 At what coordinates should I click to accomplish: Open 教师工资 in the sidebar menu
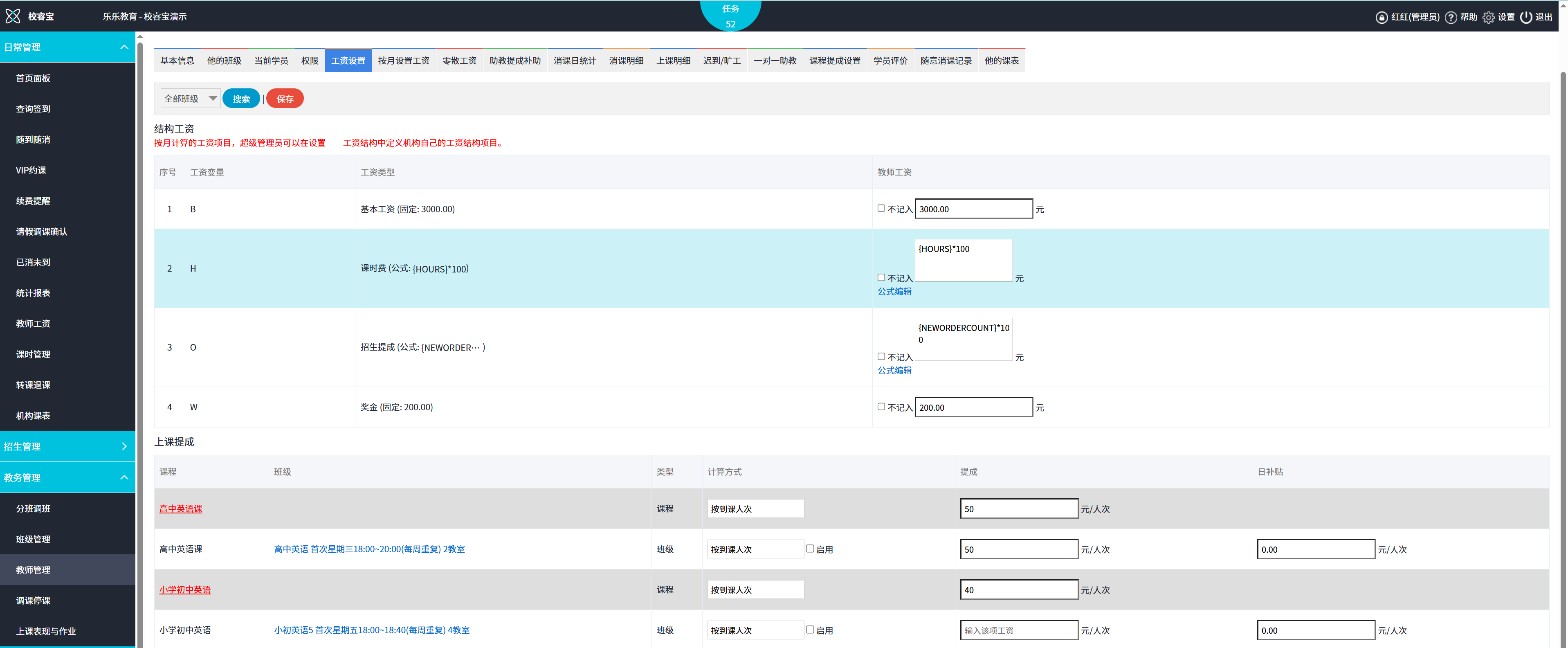[33, 324]
